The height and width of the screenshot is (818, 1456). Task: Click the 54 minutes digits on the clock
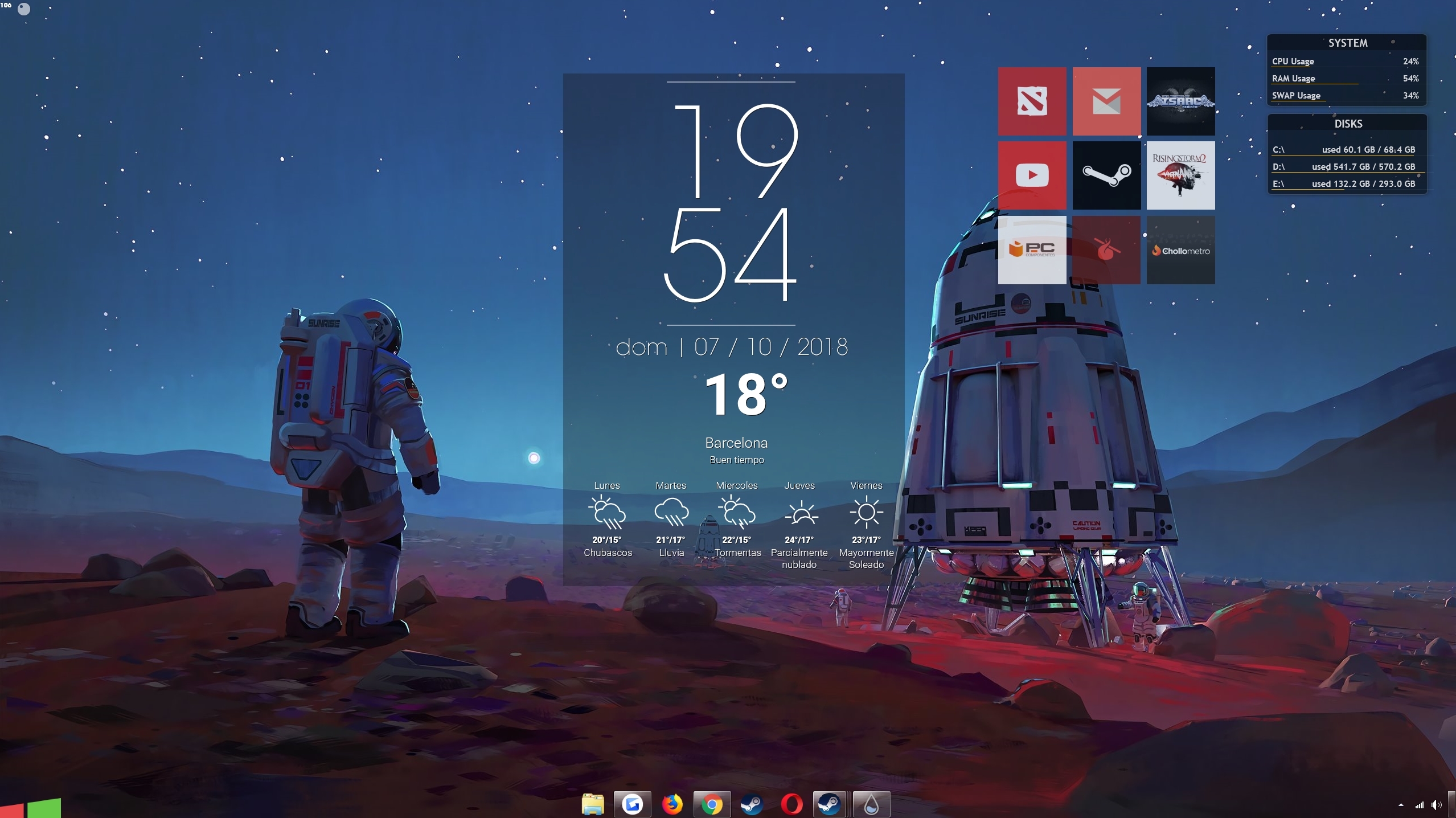click(x=730, y=254)
